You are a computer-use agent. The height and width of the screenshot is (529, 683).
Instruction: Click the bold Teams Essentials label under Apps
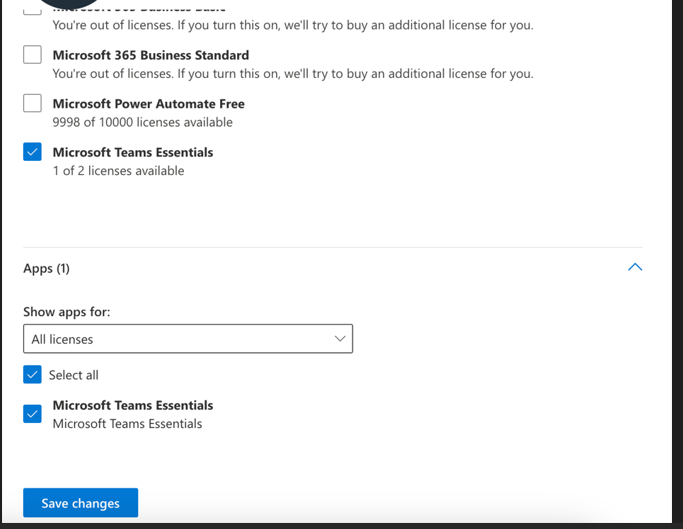click(133, 405)
